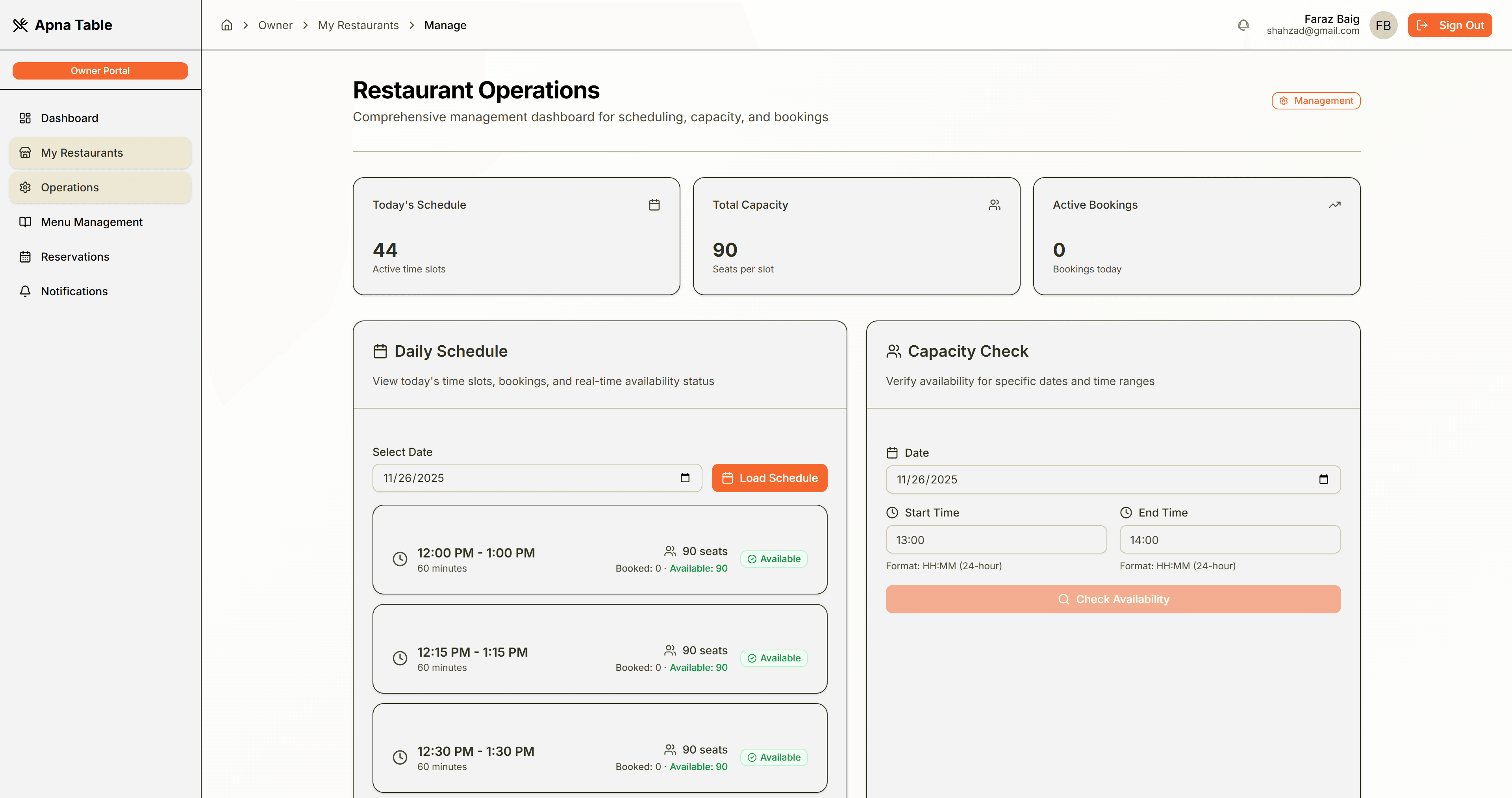
Task: Select the Notifications bell icon in sidebar
Action: point(25,291)
